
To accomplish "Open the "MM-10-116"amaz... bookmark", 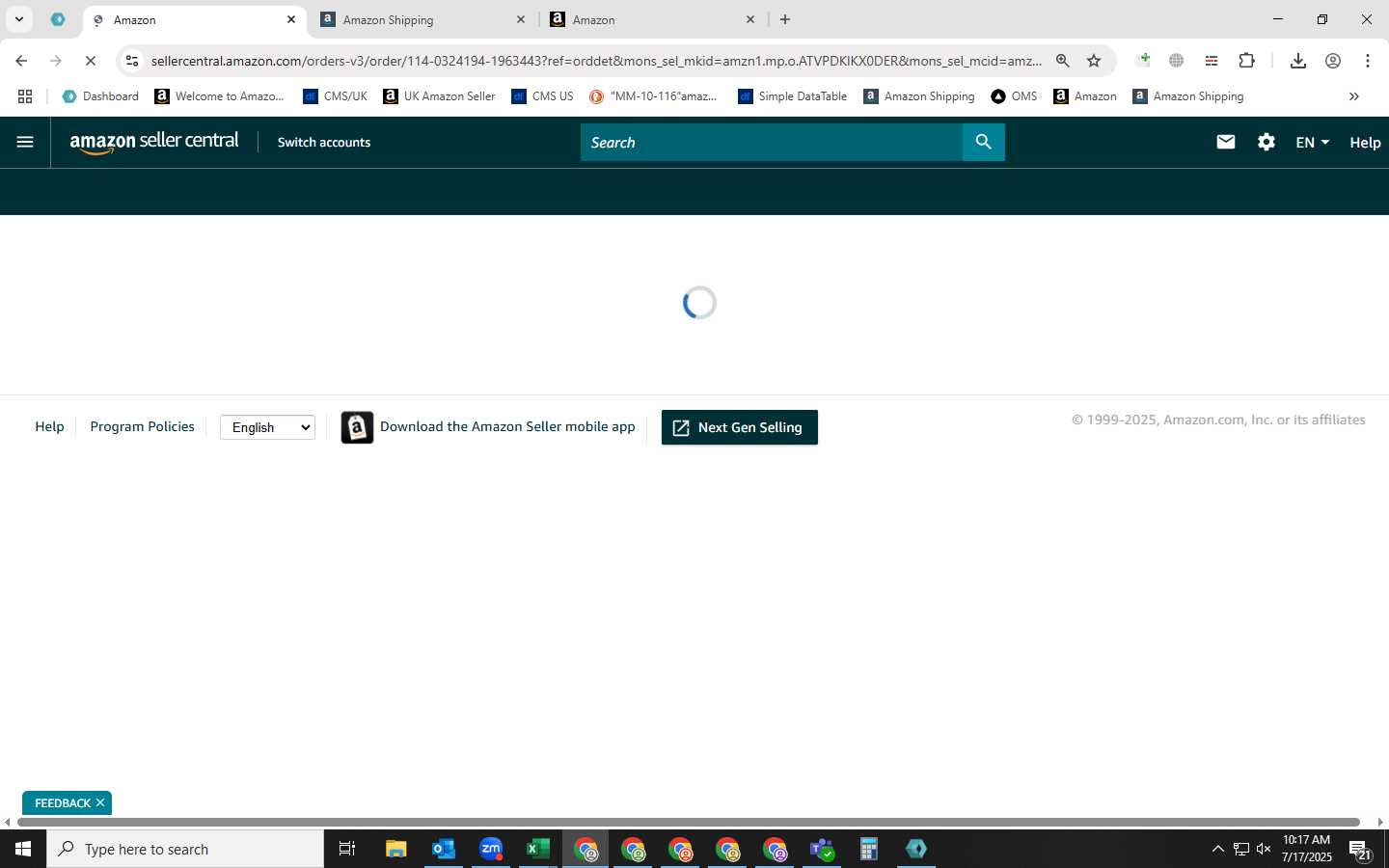I will (654, 96).
